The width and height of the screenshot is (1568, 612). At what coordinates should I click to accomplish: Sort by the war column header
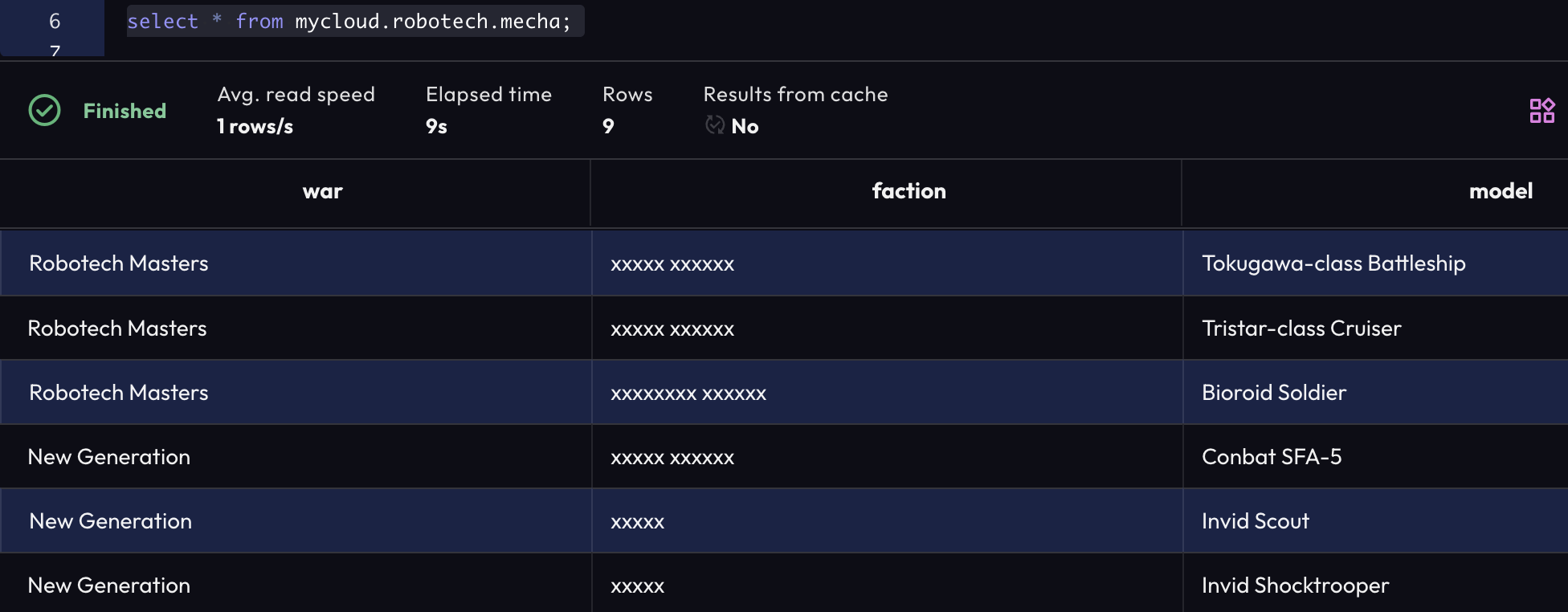tap(322, 191)
